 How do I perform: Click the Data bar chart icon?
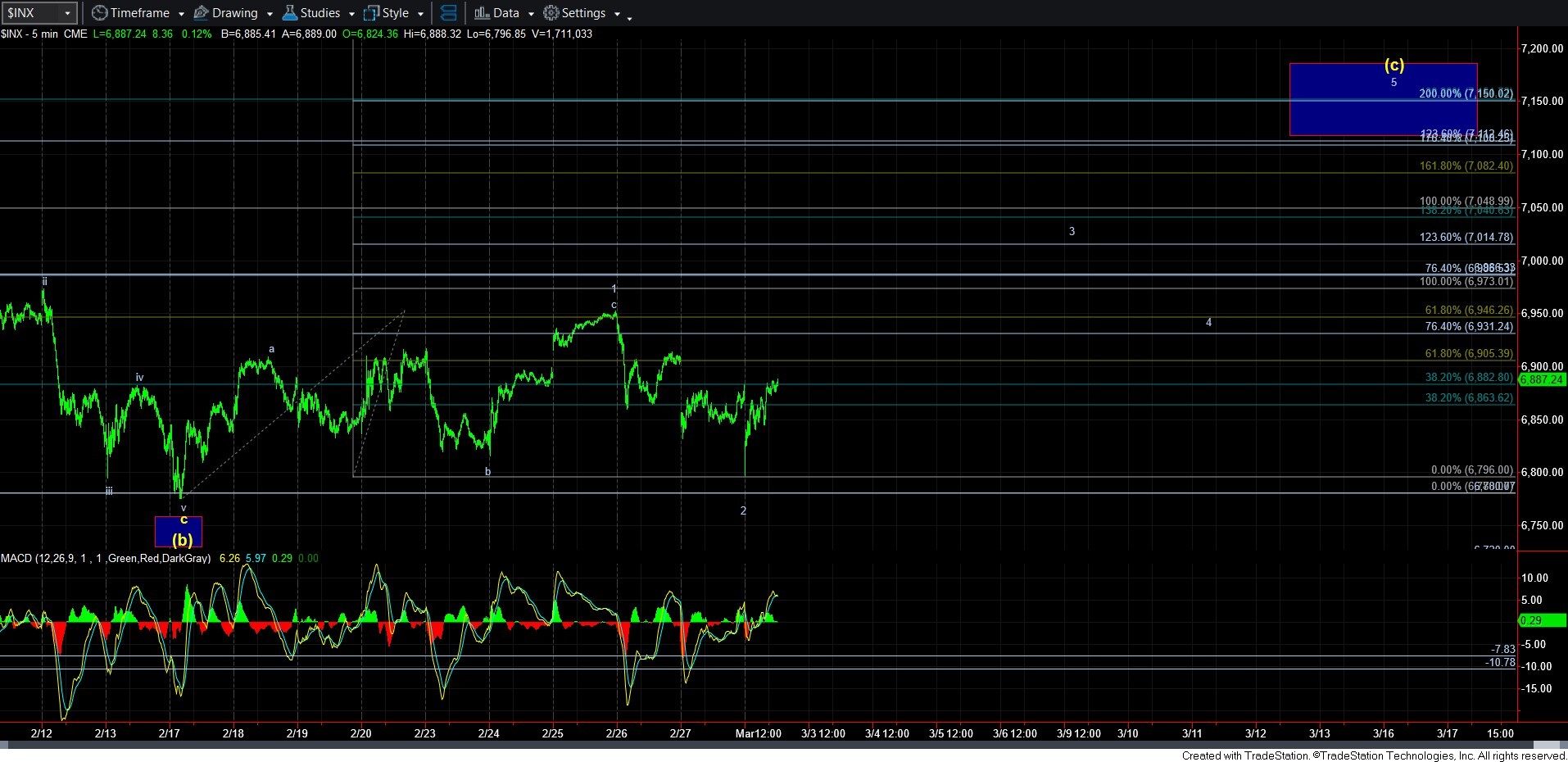coord(482,13)
